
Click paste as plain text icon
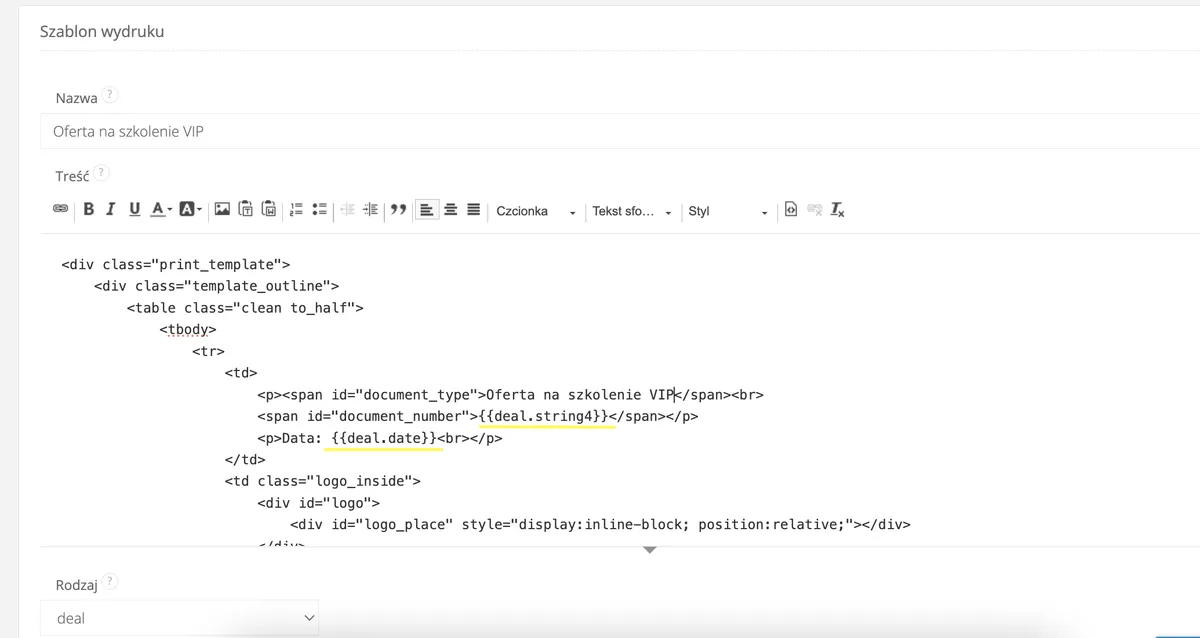pos(246,210)
